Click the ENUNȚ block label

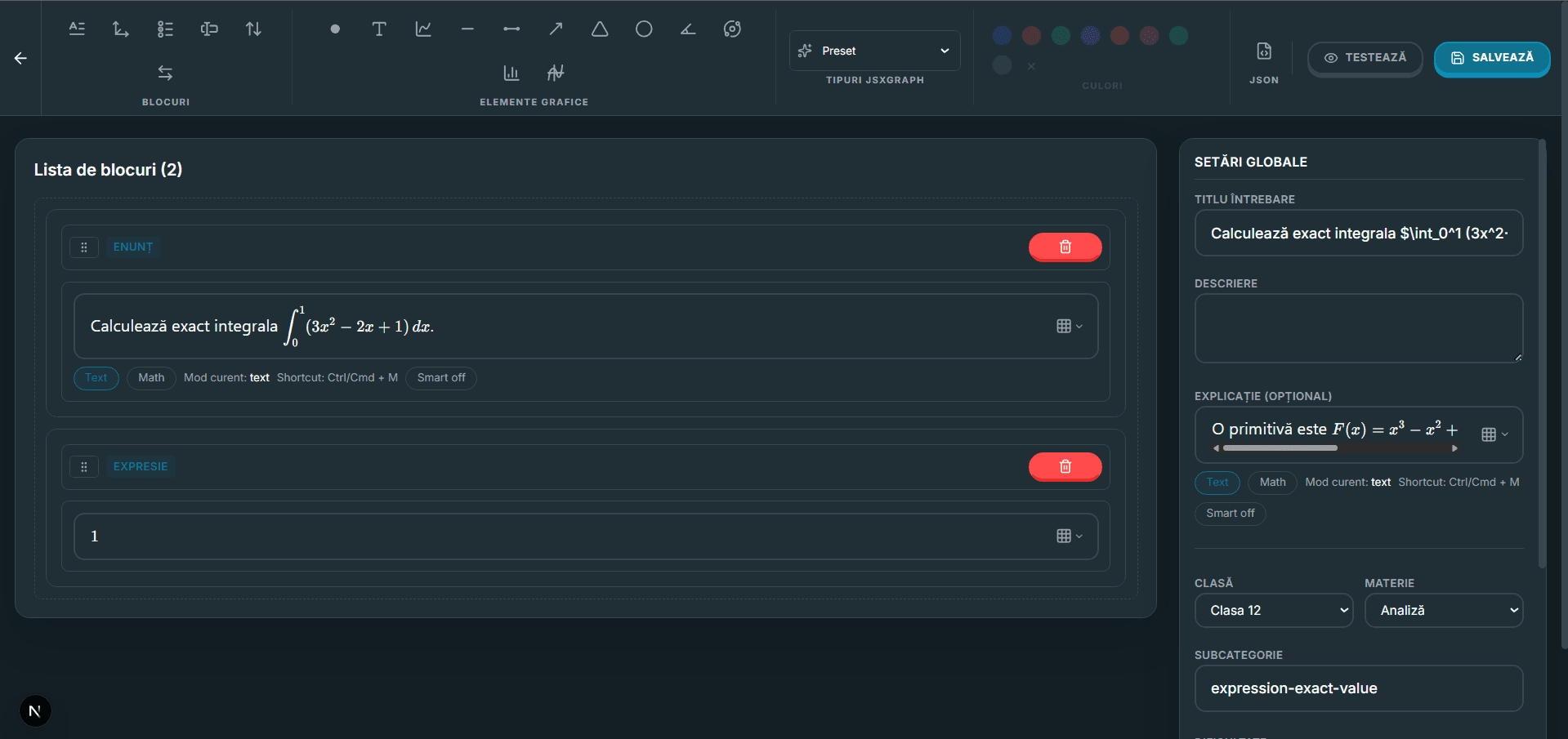[x=133, y=247]
